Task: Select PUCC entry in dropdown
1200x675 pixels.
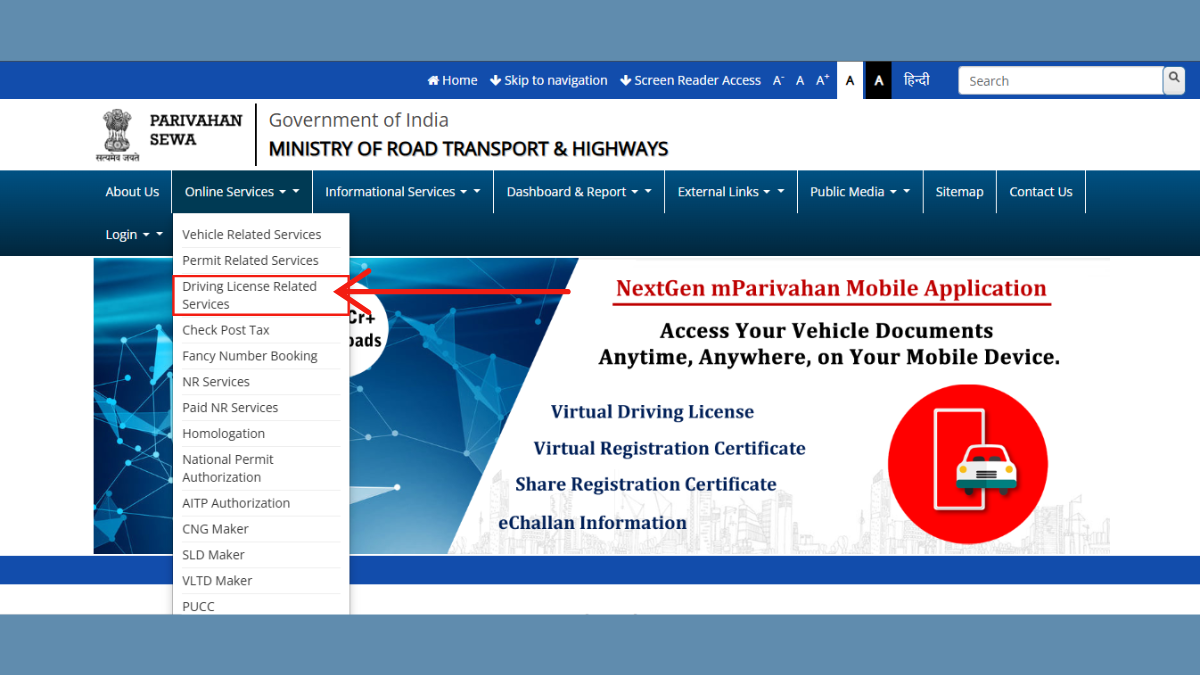Action: click(198, 606)
